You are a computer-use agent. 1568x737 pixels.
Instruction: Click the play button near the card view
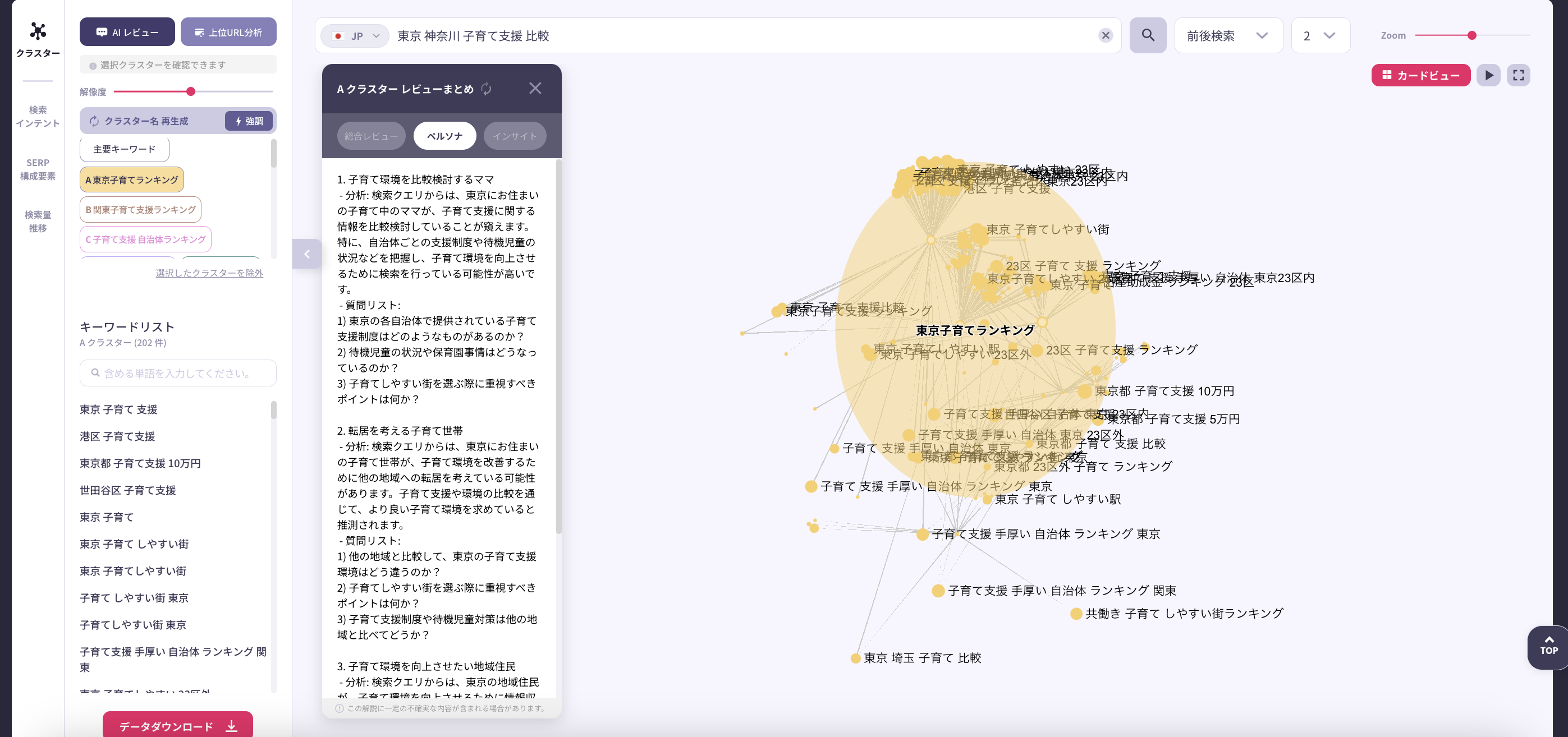(1488, 76)
